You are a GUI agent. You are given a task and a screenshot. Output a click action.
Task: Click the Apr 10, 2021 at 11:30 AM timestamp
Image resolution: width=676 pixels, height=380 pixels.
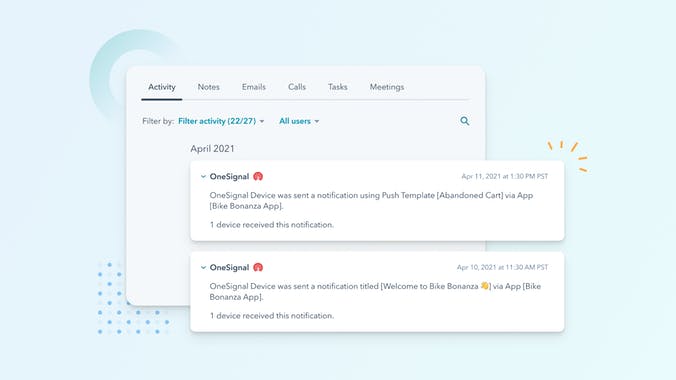502,267
